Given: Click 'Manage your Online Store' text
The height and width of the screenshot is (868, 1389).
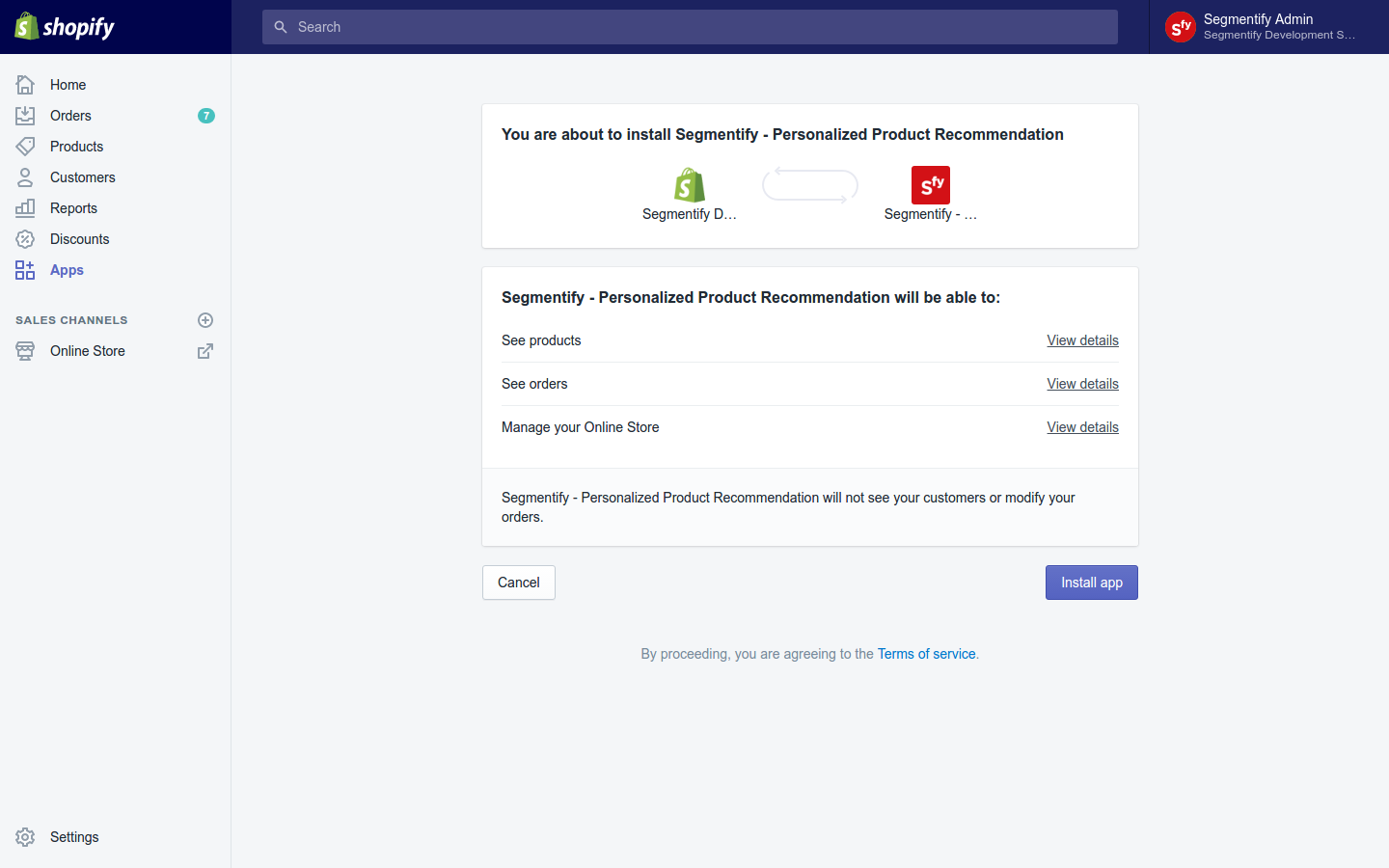Looking at the screenshot, I should tap(581, 427).
